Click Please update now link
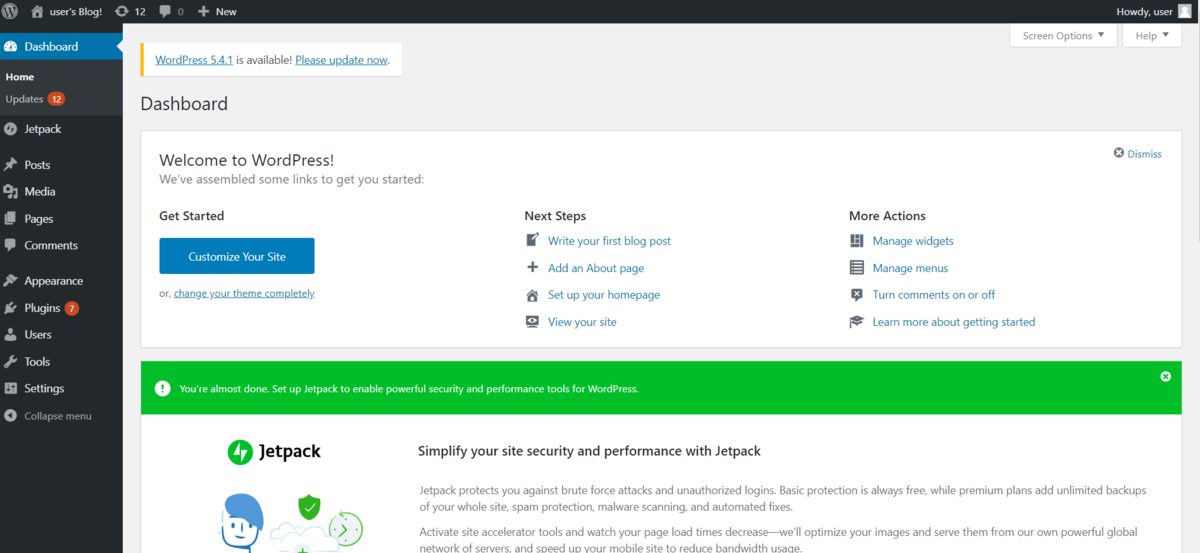The image size is (1200, 553). coord(341,60)
